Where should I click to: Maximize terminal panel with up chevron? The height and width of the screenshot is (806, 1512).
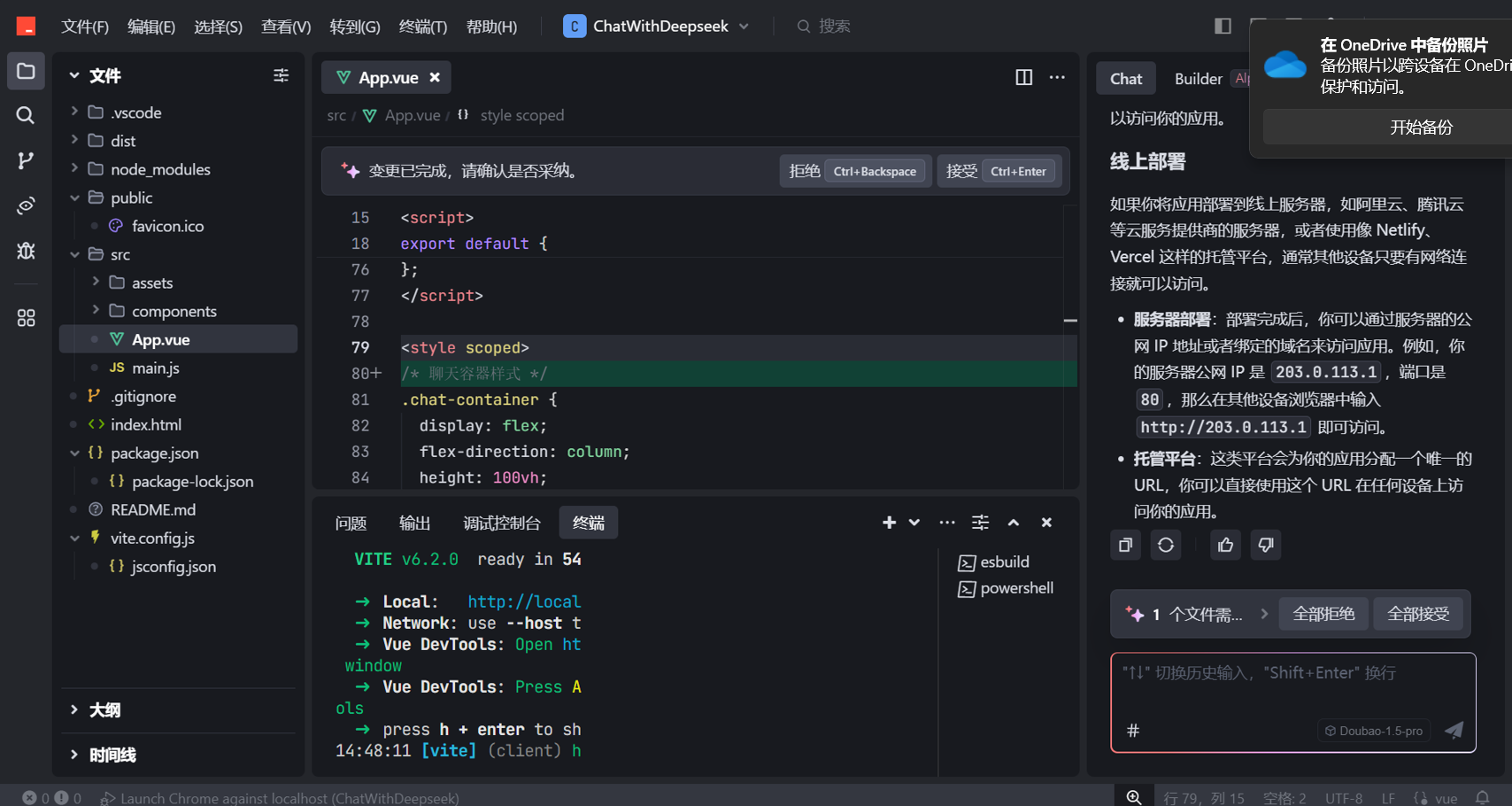coord(1014,523)
